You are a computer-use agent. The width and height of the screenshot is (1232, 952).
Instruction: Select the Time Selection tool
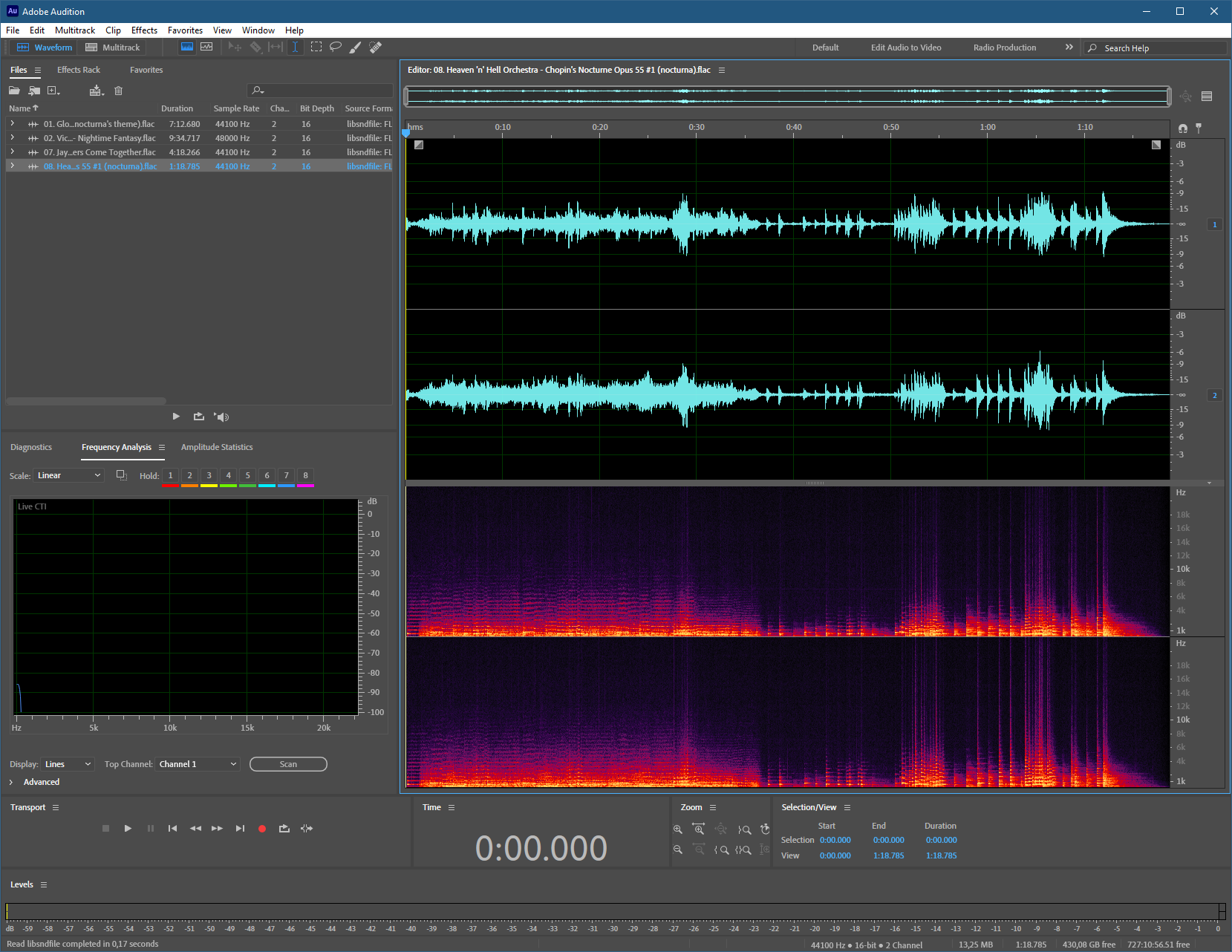295,47
